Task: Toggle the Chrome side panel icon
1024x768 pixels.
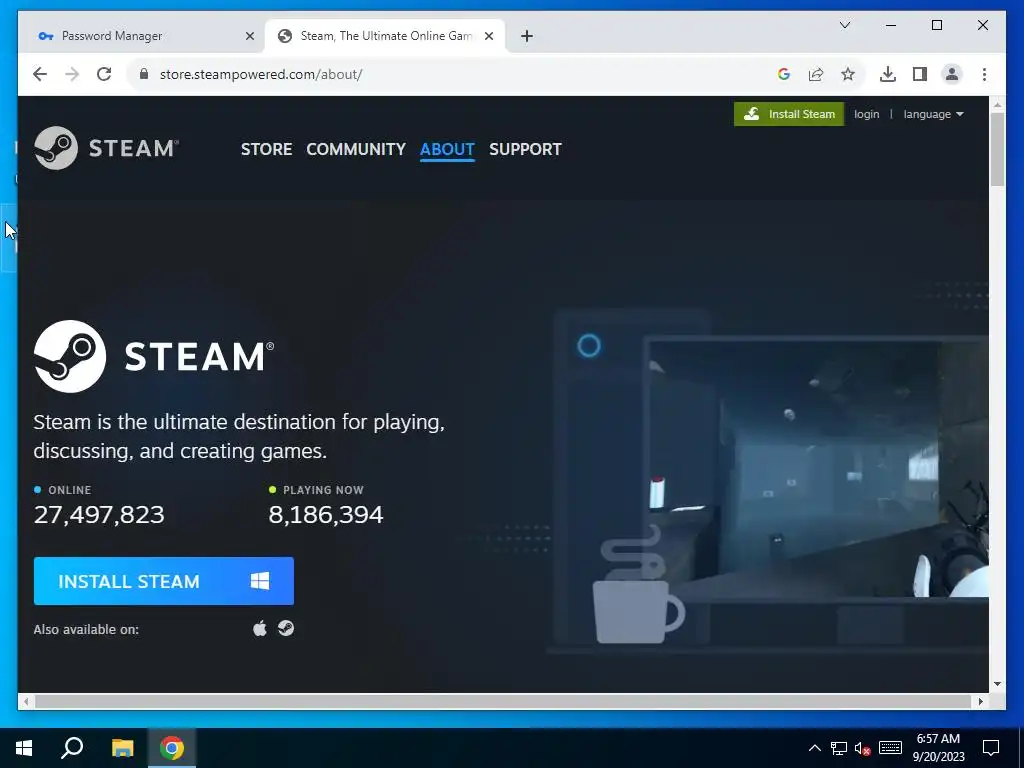Action: point(920,74)
